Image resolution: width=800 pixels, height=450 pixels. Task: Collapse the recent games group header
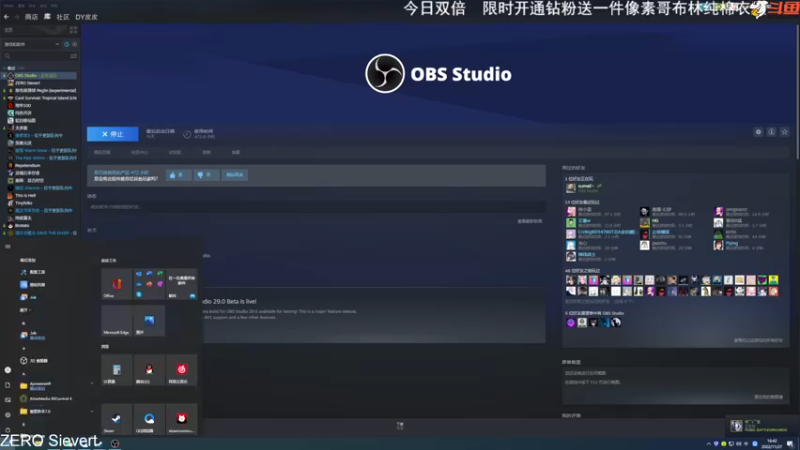click(x=11, y=68)
